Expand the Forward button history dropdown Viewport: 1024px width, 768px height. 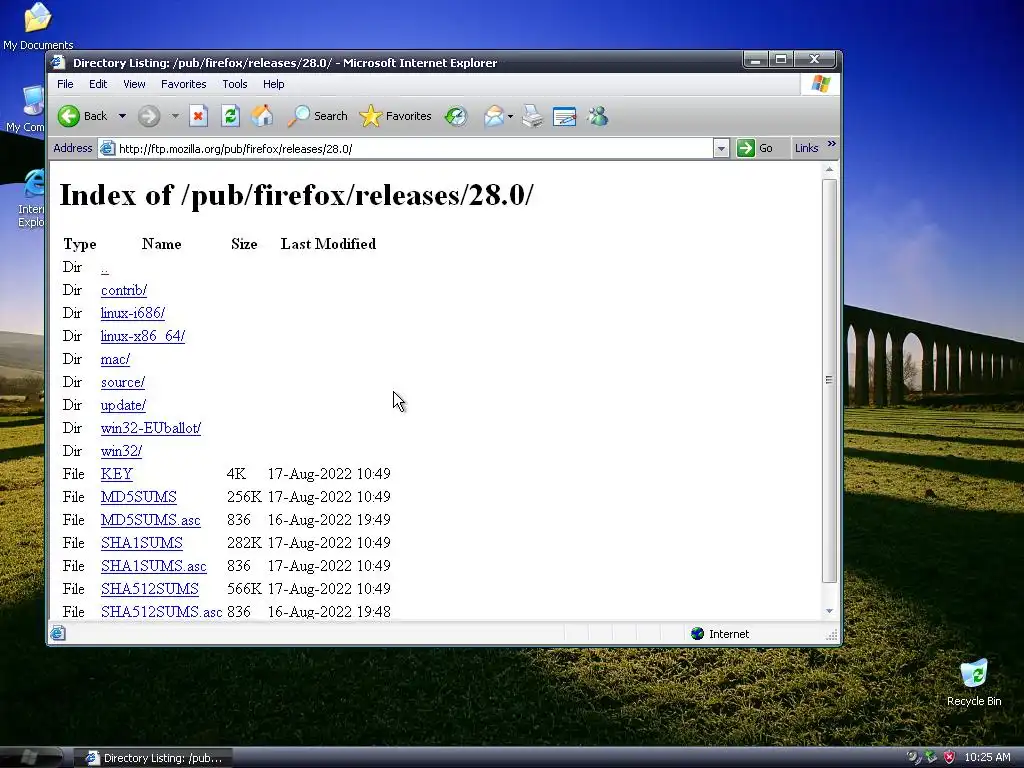click(x=175, y=116)
